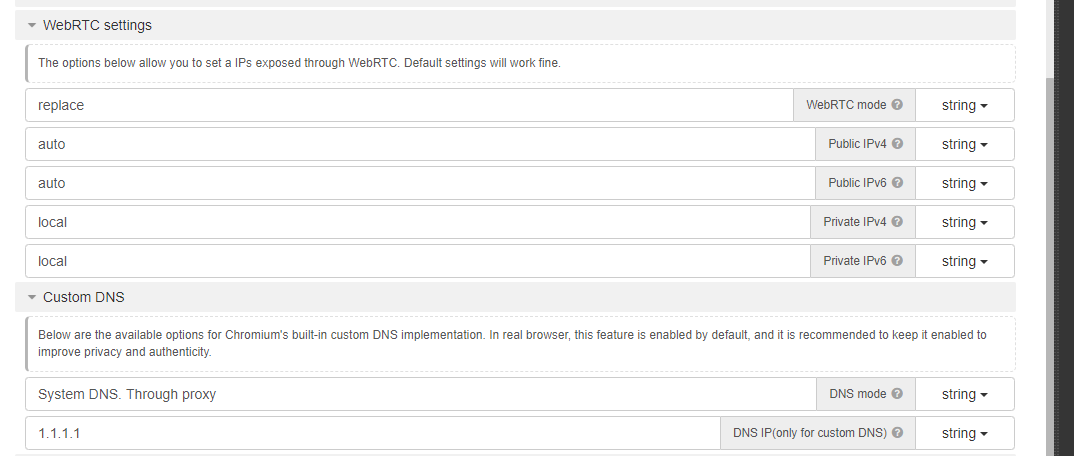The image size is (1074, 456).
Task: Click help icon beside Public IPv4
Action: (x=897, y=144)
